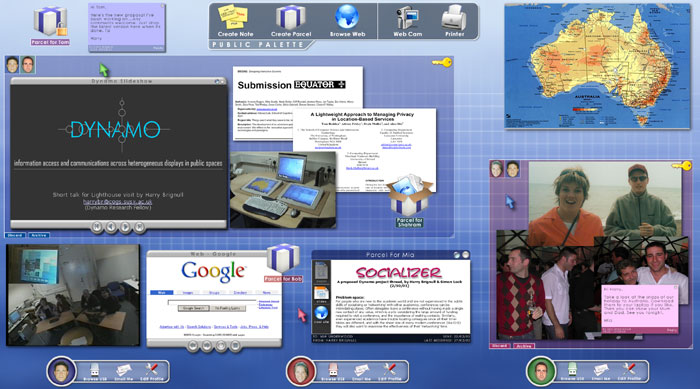Click the first face avatar above Dynamo Slideshow
Viewport: 700px width, 389px height.
pos(12,65)
